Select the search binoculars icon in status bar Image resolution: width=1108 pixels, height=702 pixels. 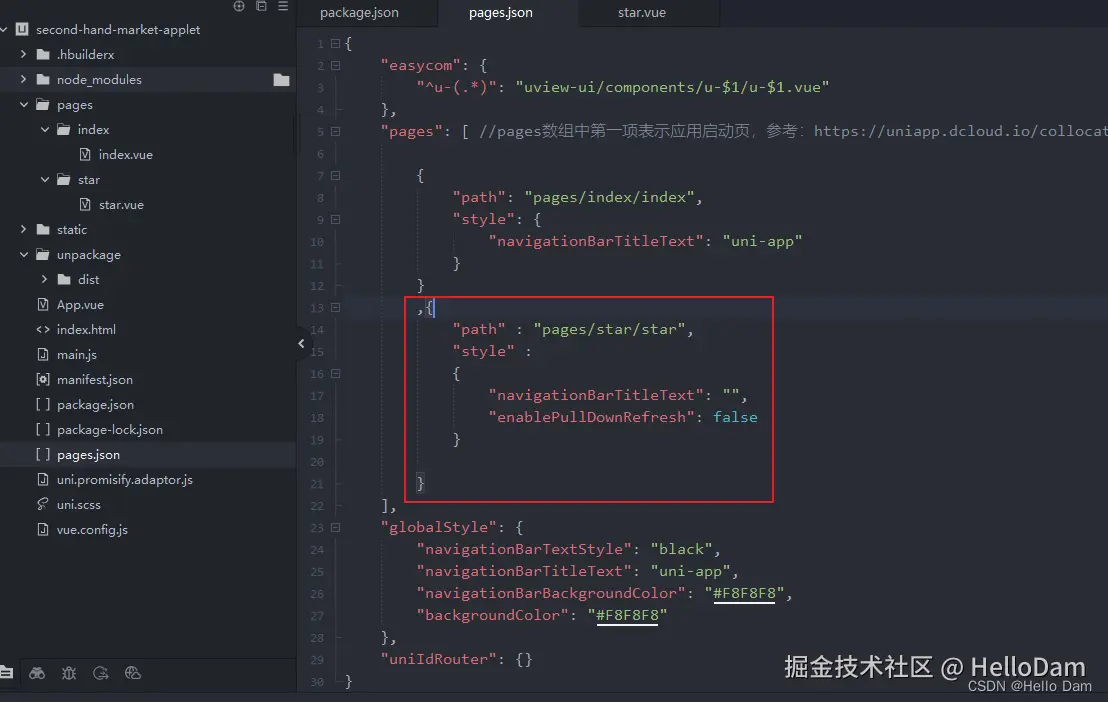[37, 673]
